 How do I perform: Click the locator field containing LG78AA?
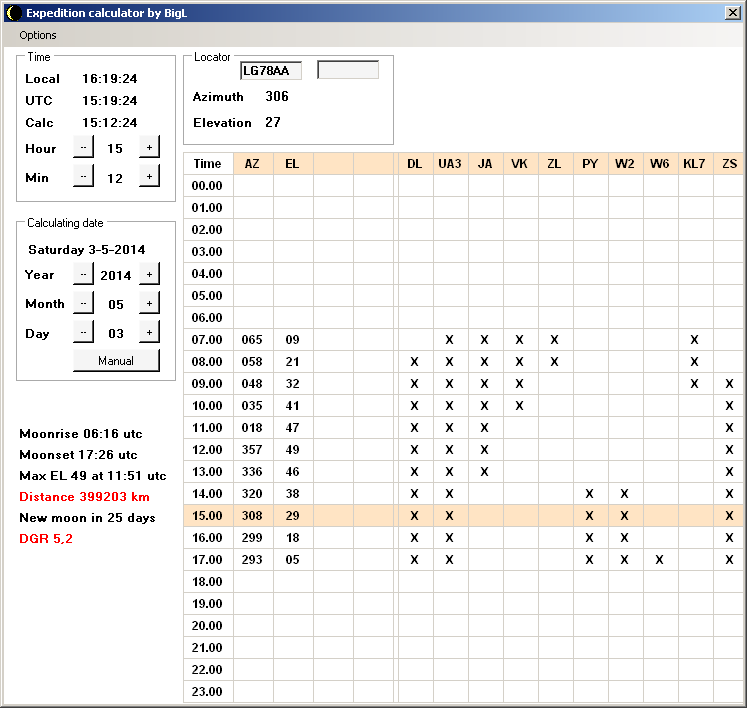point(270,70)
